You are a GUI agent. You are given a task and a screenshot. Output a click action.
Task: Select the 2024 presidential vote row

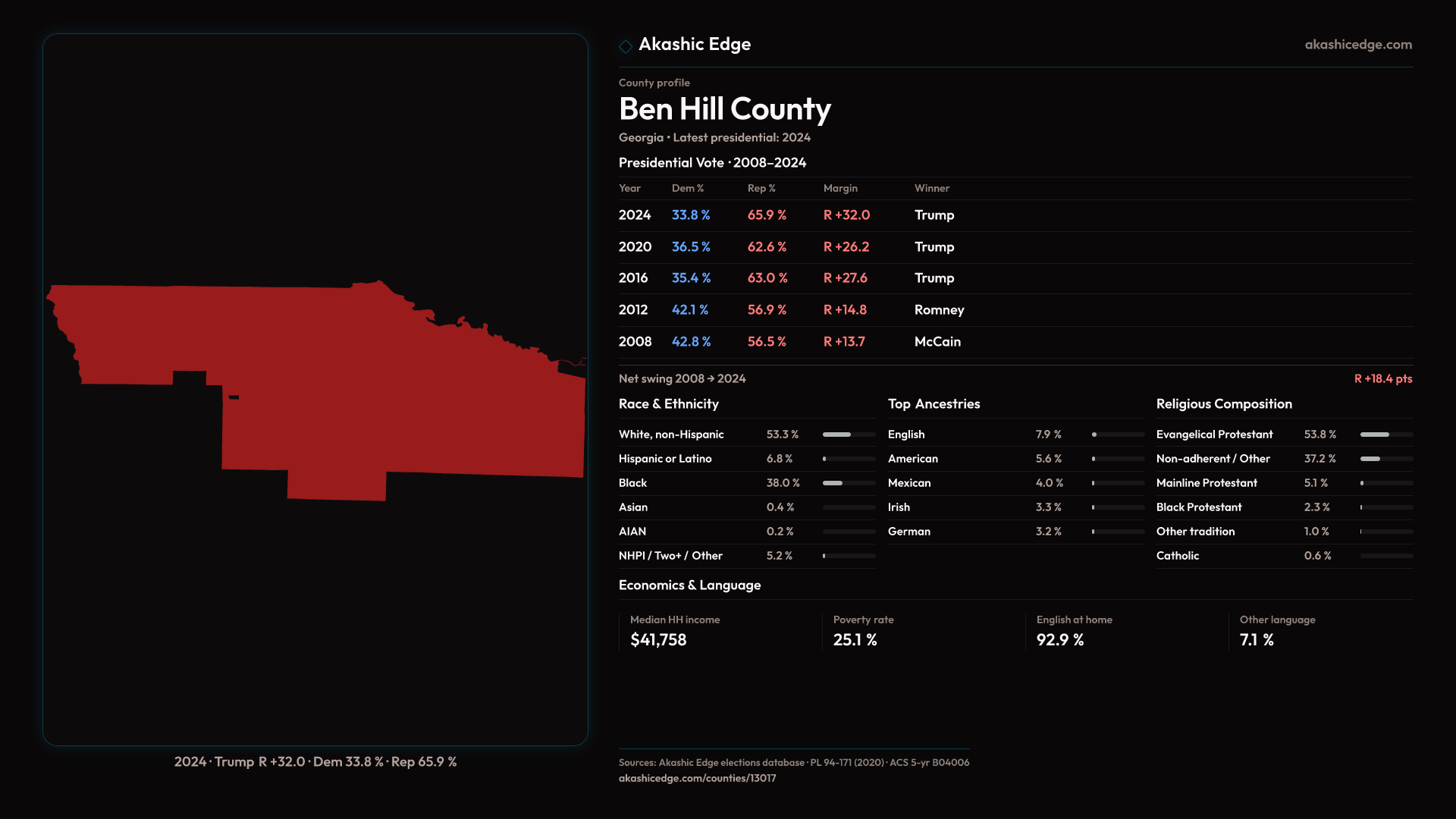coord(786,215)
